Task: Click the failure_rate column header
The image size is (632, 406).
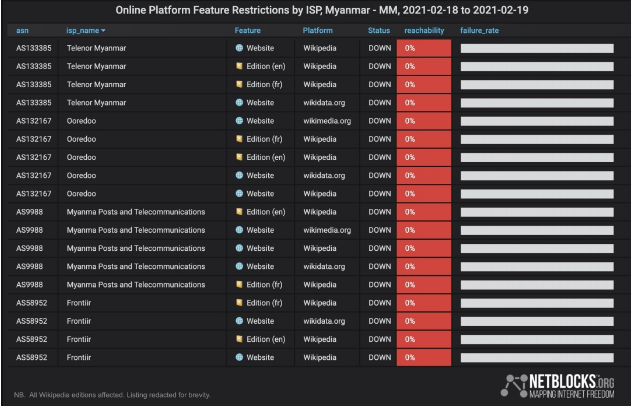Action: click(x=479, y=31)
